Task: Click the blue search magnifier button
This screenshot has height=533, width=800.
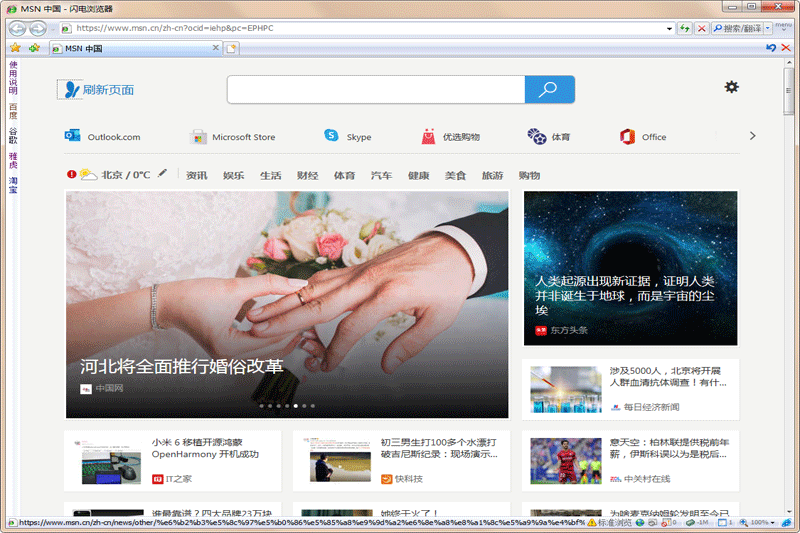Action: pyautogui.click(x=549, y=90)
